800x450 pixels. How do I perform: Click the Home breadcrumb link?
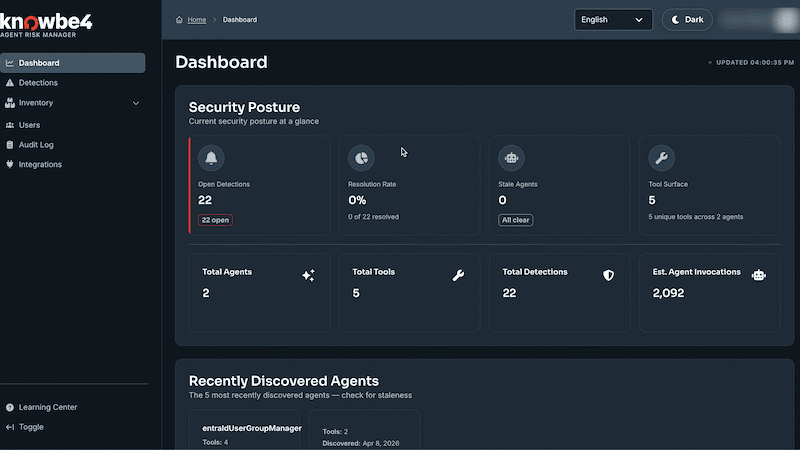coord(196,20)
